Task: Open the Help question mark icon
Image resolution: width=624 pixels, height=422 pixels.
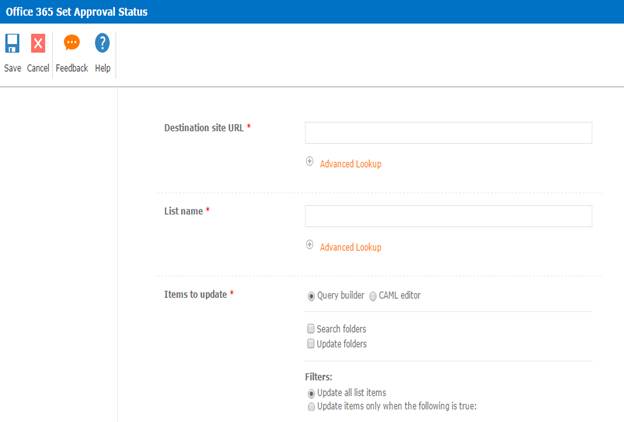Action: pos(102,44)
